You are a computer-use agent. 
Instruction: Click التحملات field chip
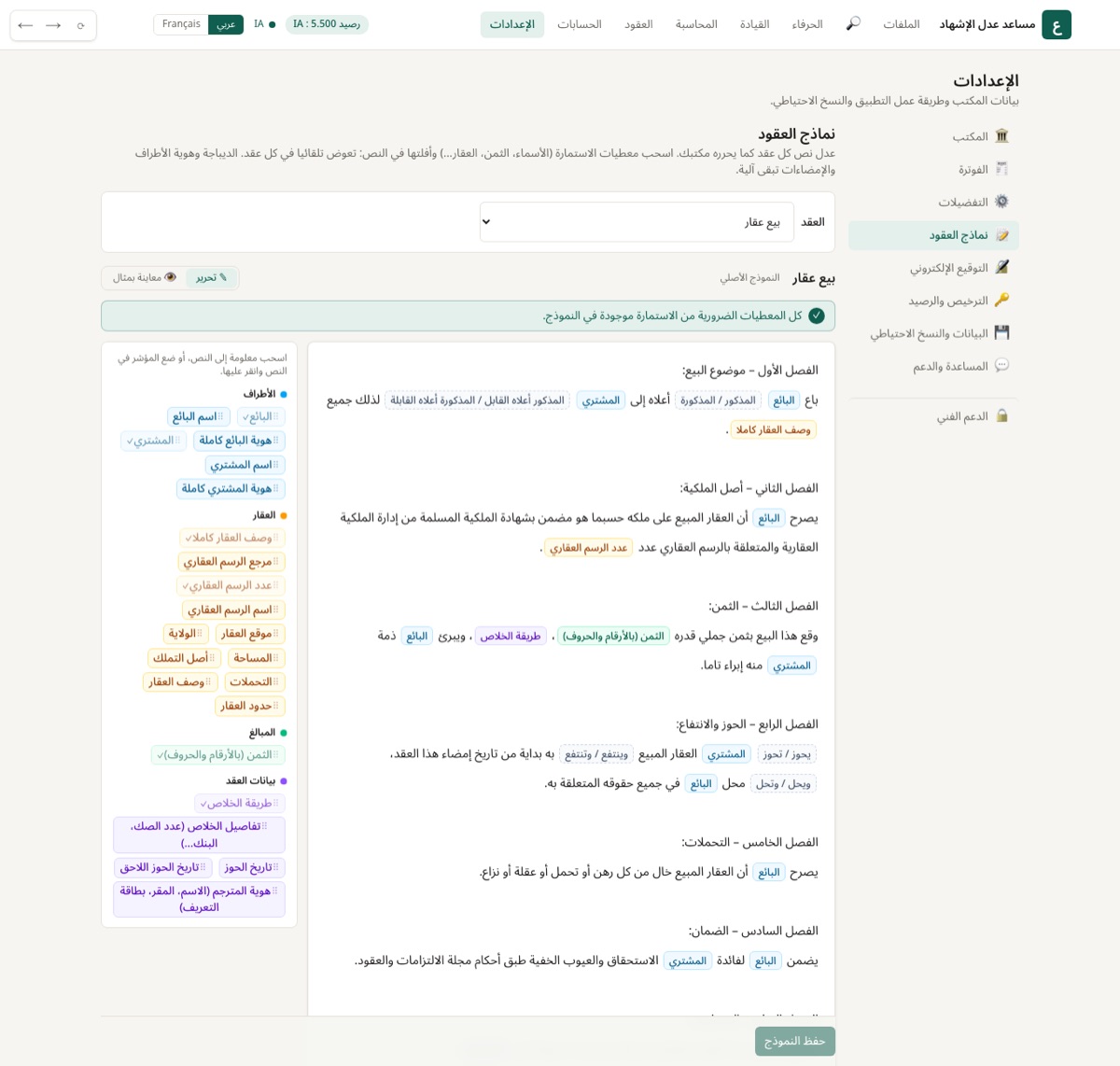(255, 682)
